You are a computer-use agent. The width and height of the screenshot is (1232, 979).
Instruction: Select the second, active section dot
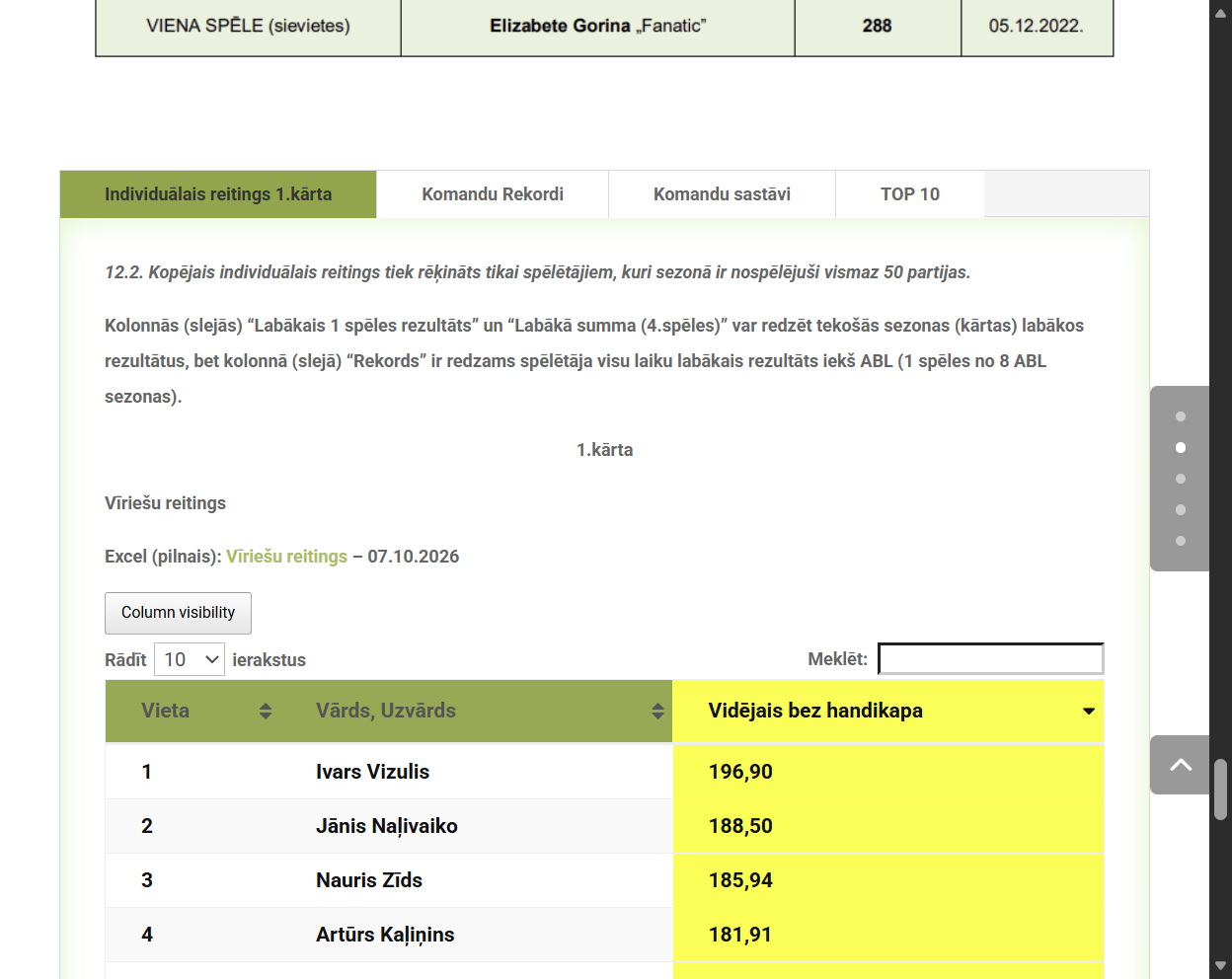pos(1181,447)
